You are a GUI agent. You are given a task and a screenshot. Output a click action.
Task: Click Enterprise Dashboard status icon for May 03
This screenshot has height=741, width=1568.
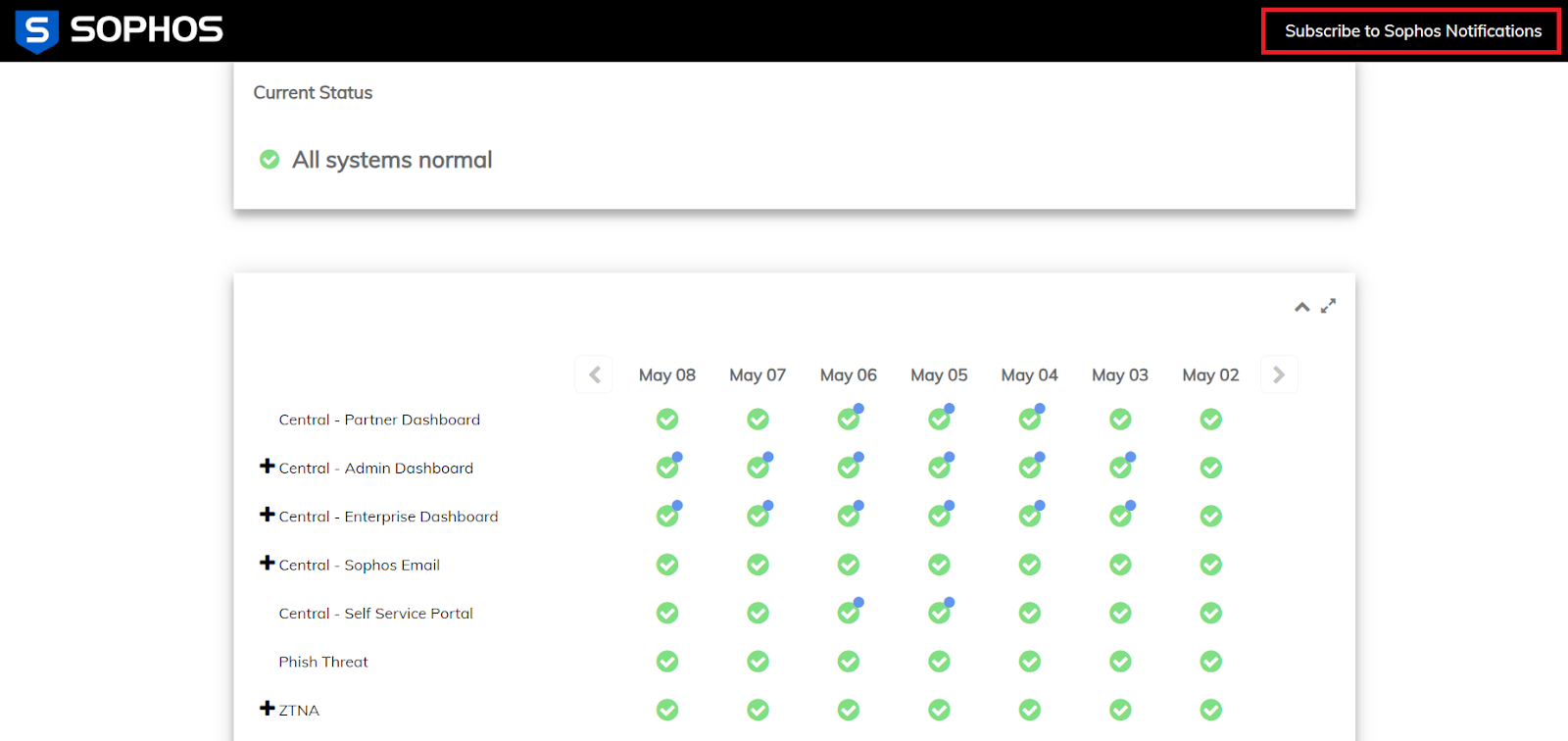[1120, 516]
